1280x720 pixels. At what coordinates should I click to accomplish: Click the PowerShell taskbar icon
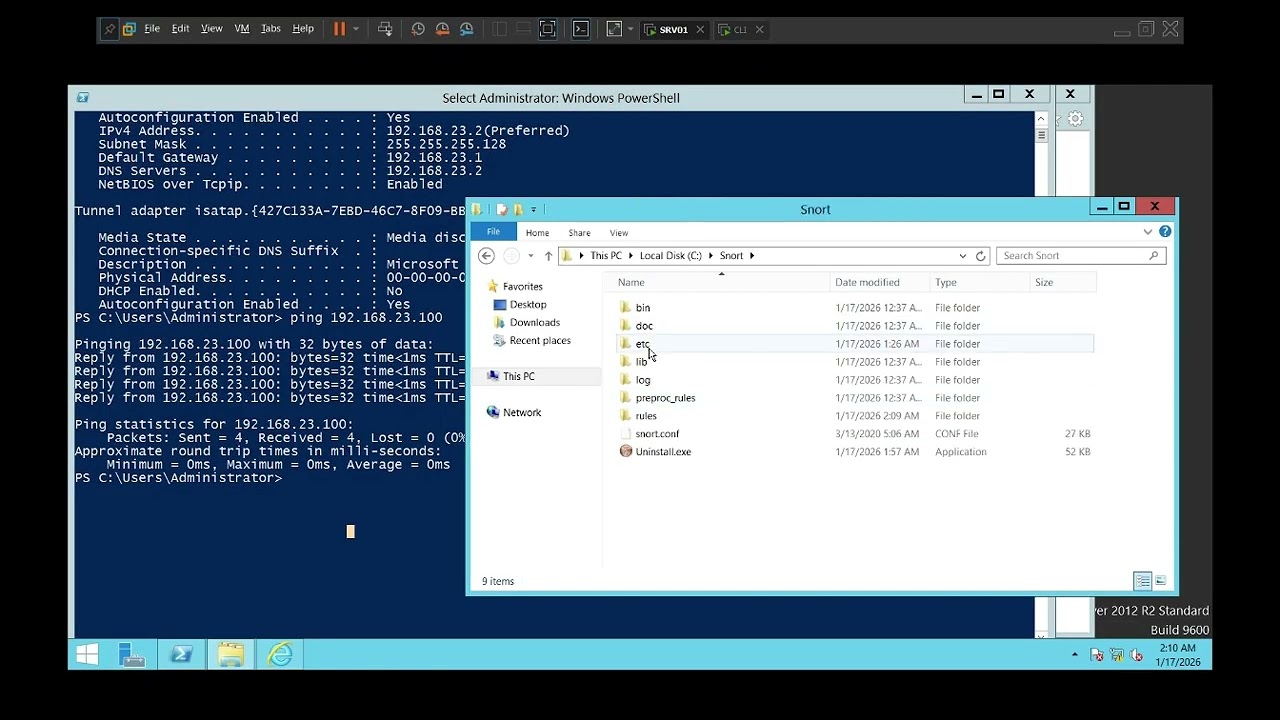pyautogui.click(x=181, y=655)
